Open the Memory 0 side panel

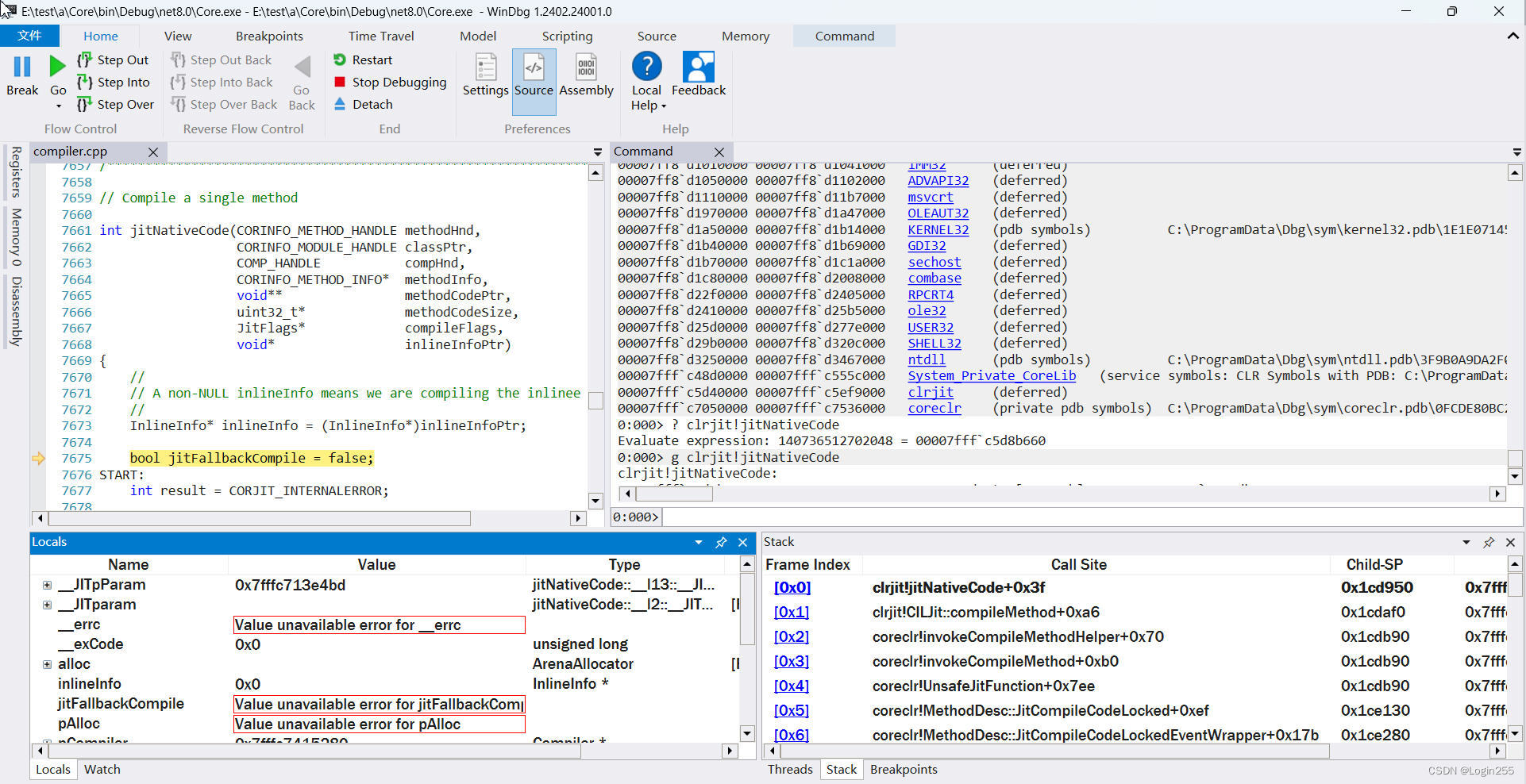click(15, 236)
